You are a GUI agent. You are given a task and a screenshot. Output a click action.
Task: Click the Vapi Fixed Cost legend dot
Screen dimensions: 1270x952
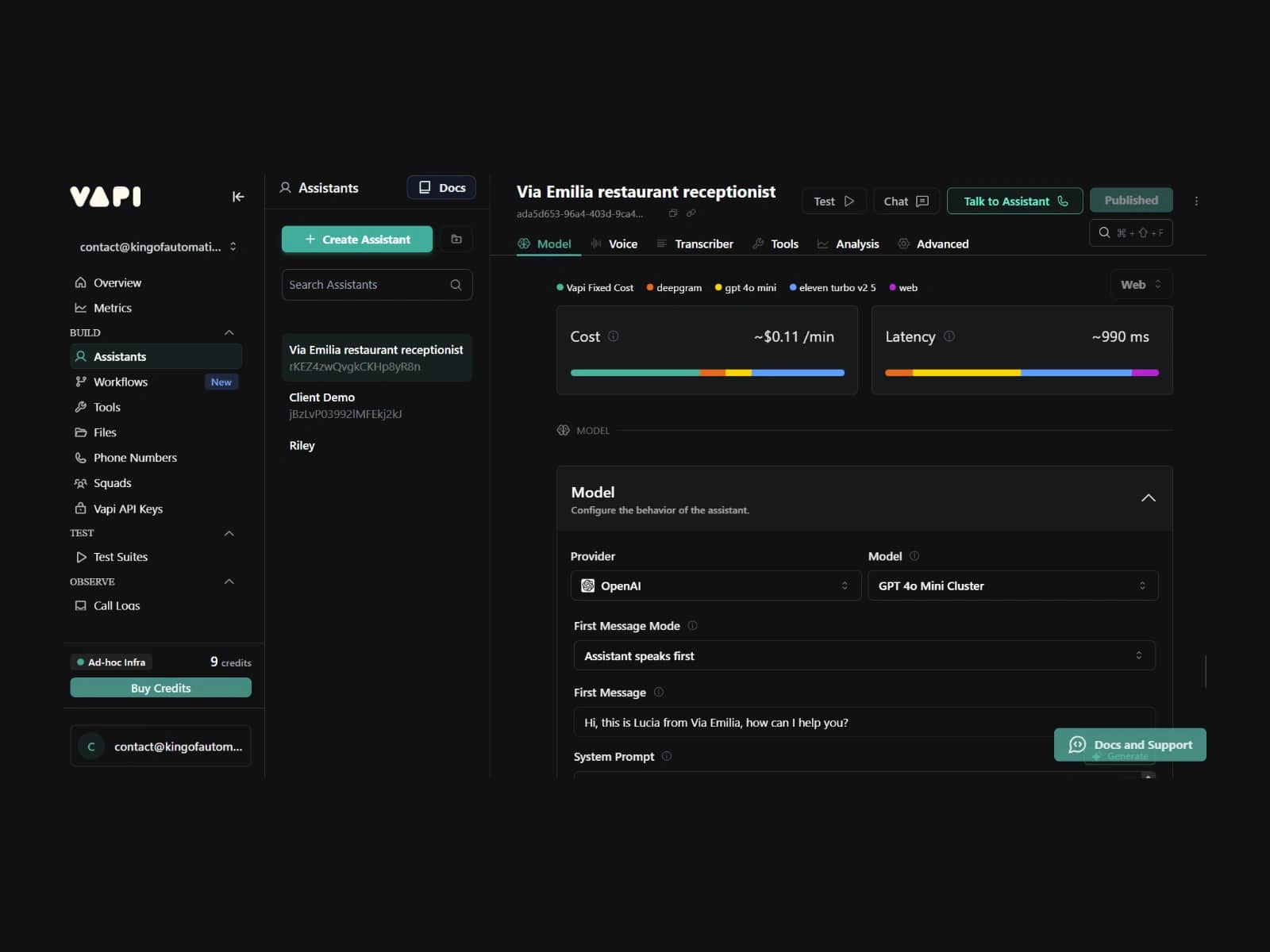pos(560,288)
